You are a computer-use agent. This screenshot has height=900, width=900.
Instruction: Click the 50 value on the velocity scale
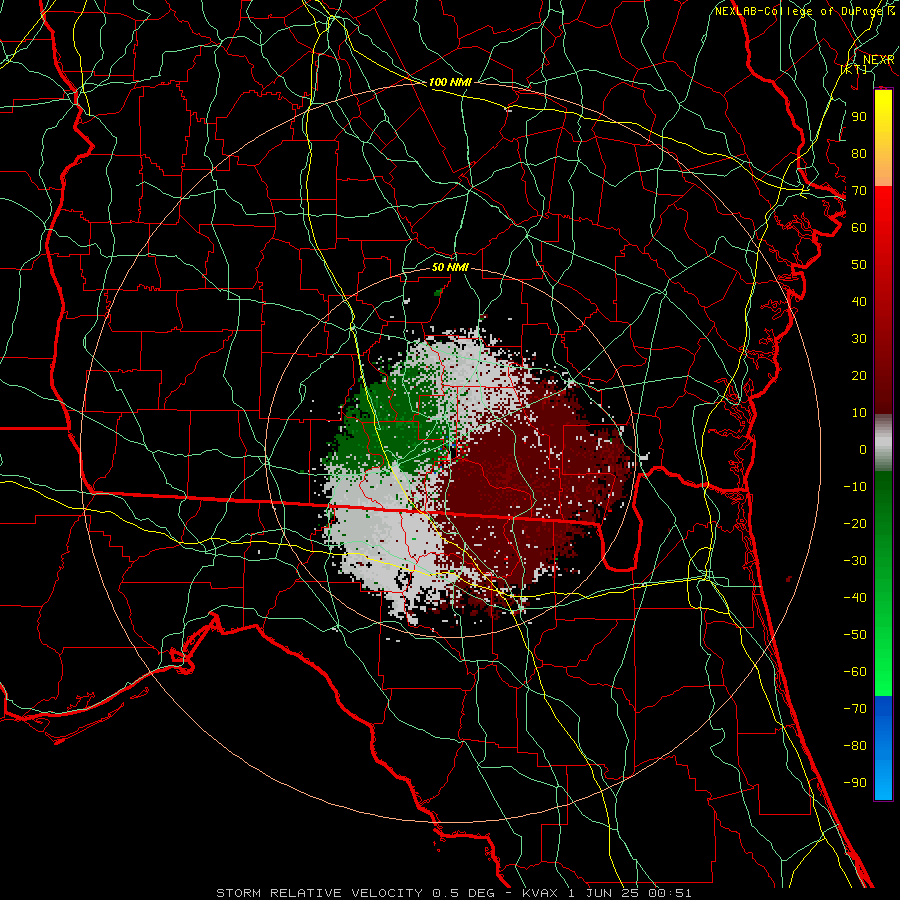859,265
